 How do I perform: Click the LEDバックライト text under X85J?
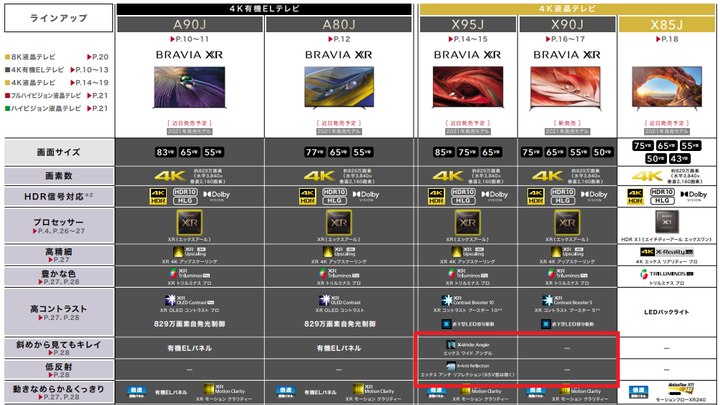click(x=666, y=312)
